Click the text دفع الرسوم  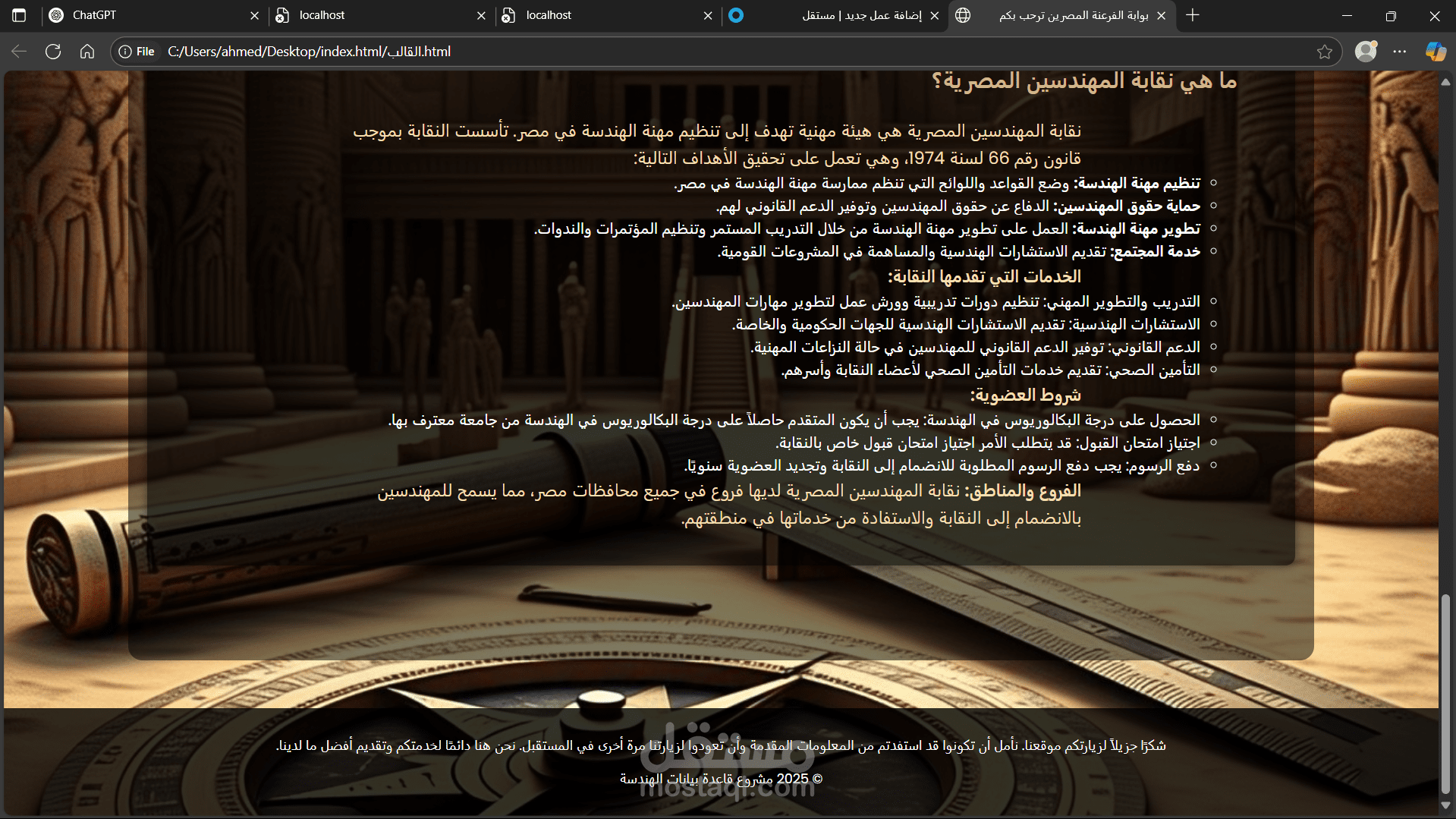[x=1163, y=465]
